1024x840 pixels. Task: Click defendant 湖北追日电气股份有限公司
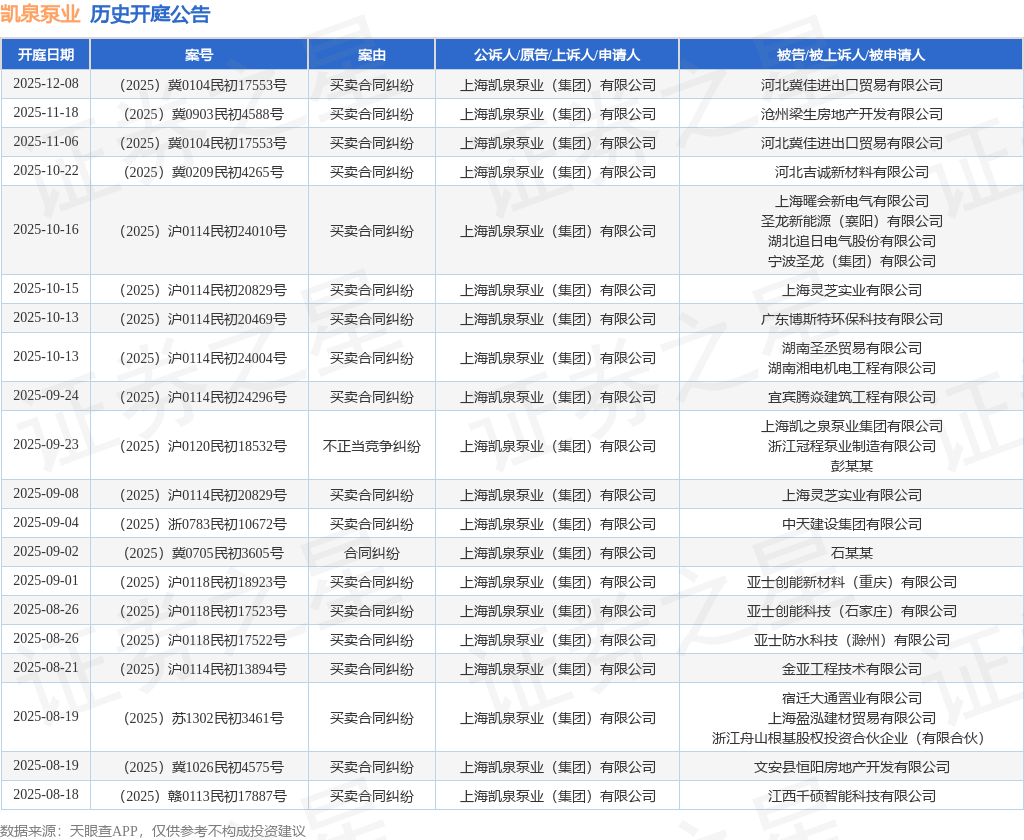[852, 241]
